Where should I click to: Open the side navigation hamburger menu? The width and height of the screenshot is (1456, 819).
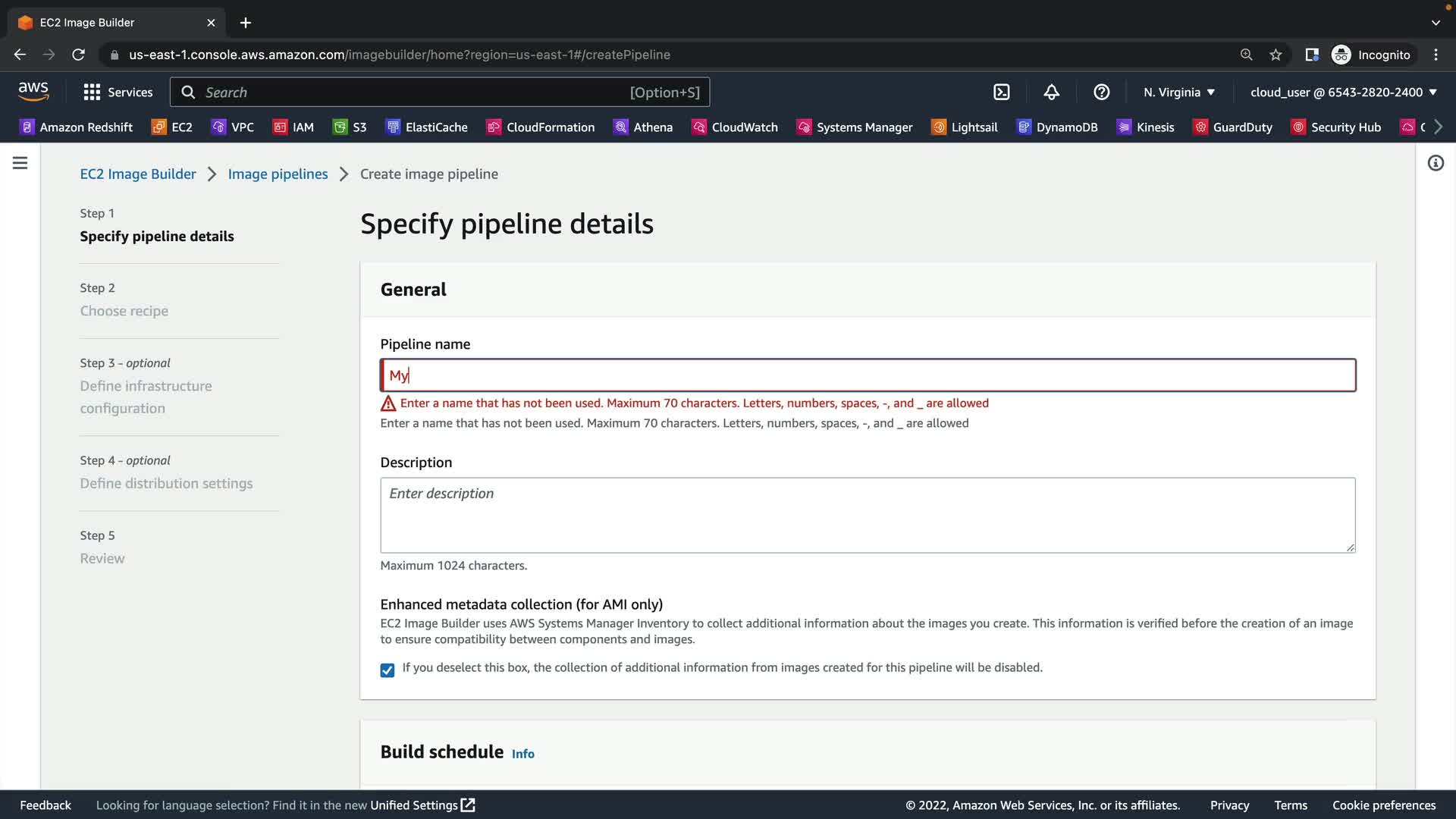(x=20, y=163)
